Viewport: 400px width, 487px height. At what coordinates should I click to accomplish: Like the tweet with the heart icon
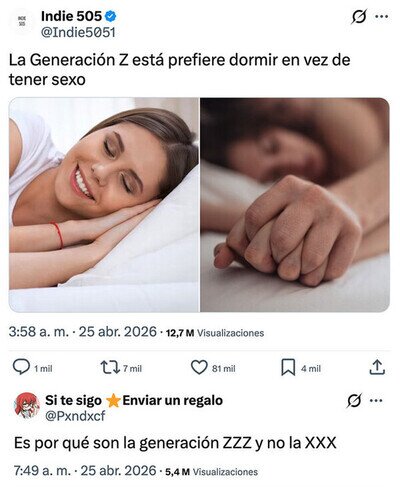[x=199, y=367]
